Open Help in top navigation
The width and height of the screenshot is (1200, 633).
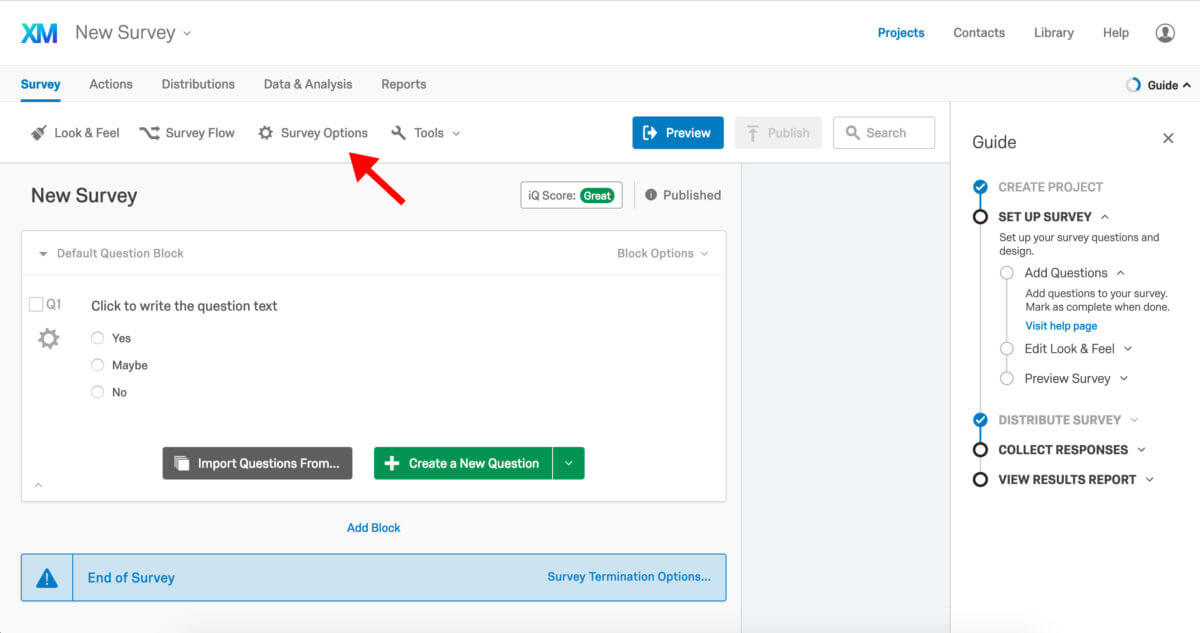(1116, 33)
